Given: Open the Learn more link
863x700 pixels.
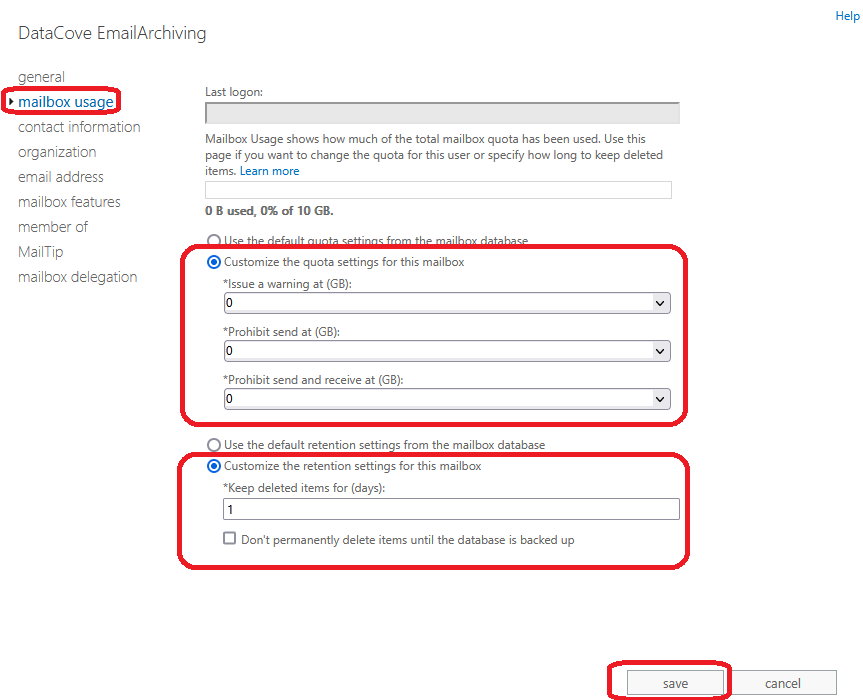Looking at the screenshot, I should click(x=269, y=171).
